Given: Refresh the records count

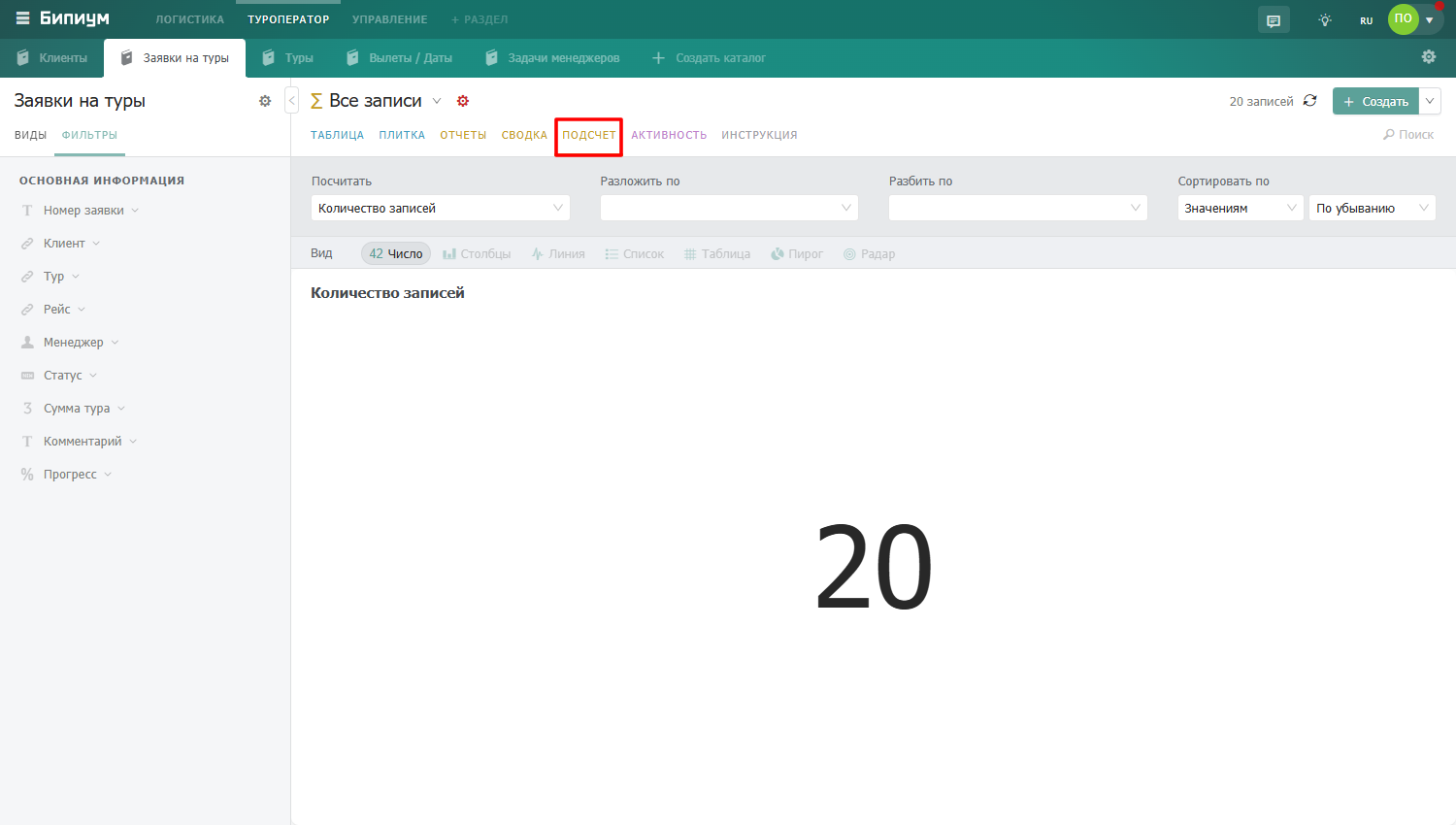Looking at the screenshot, I should click(1309, 101).
